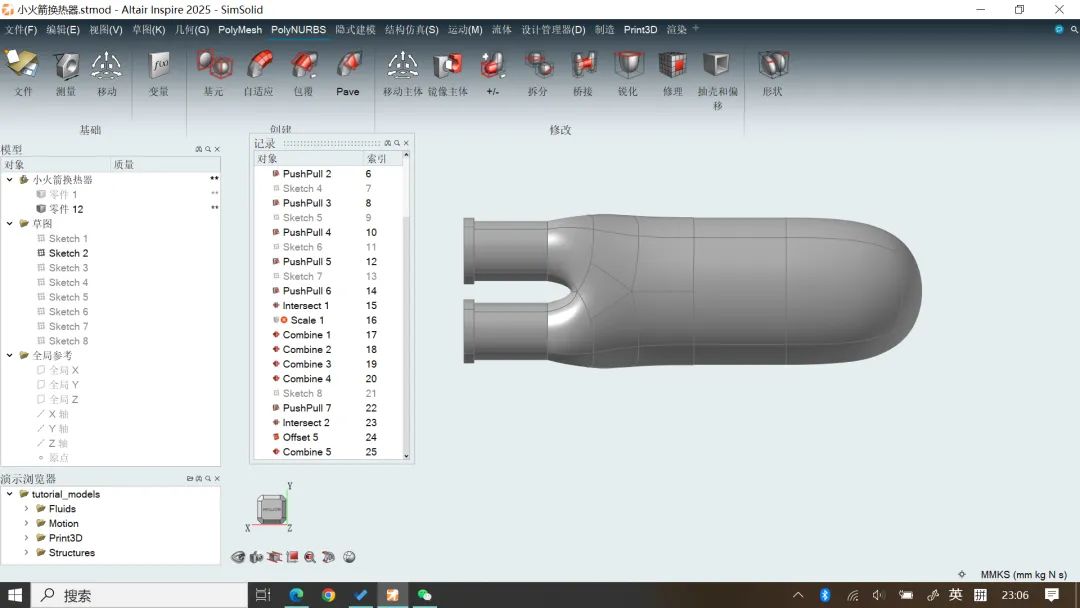
Task: Expand the Fluids folder in demo browser
Action: click(x=27, y=509)
